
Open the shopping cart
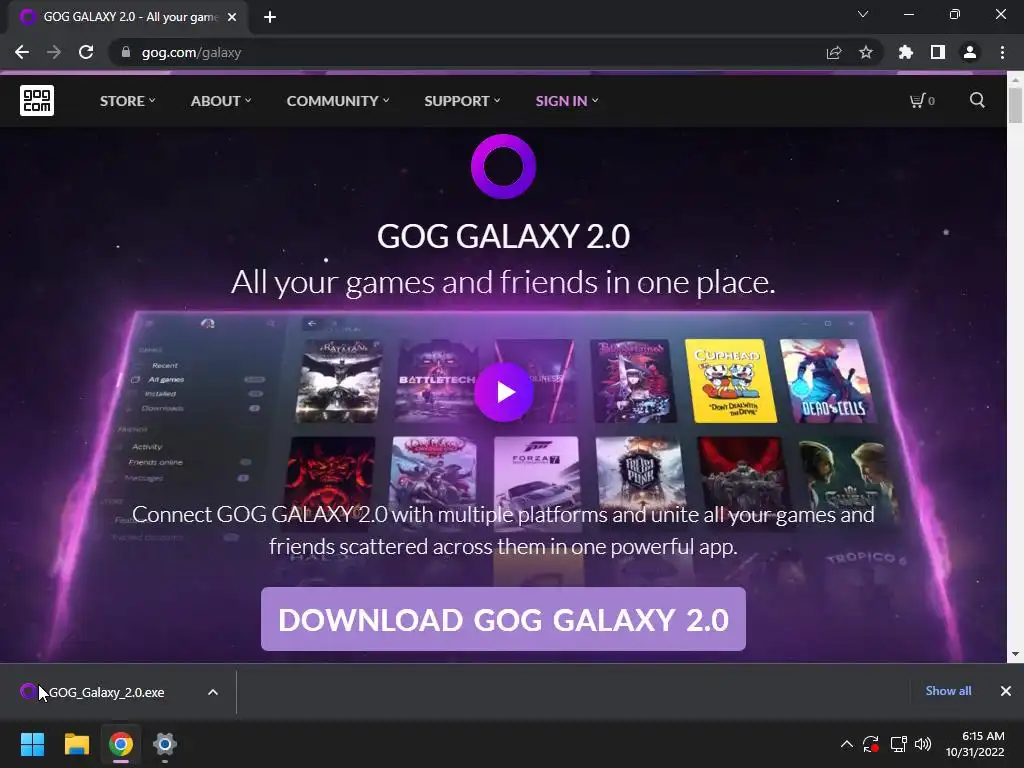(921, 101)
